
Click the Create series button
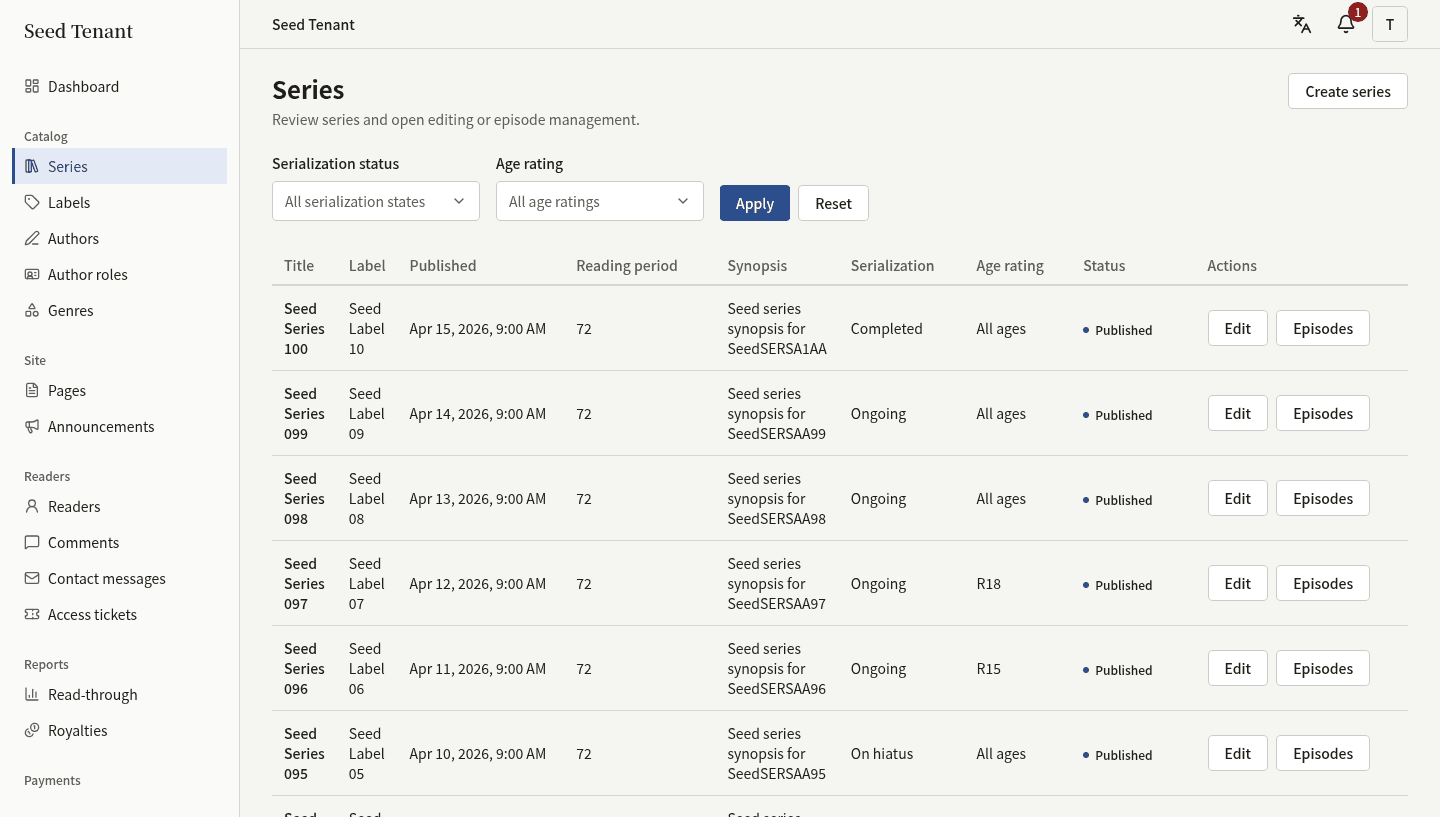click(x=1348, y=91)
